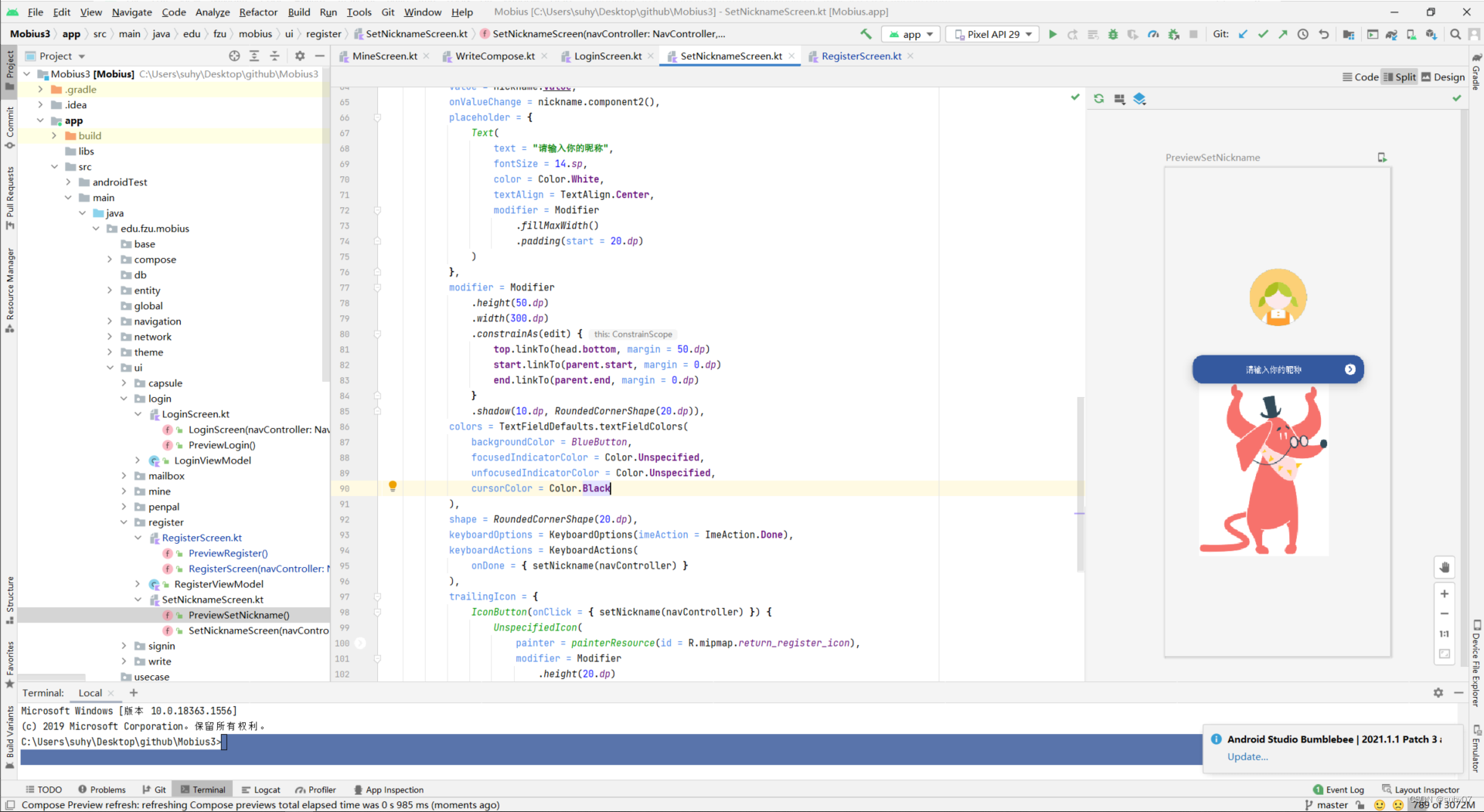Image resolution: width=1484 pixels, height=812 pixels.
Task: Switch editor to Design view
Action: click(x=1443, y=77)
